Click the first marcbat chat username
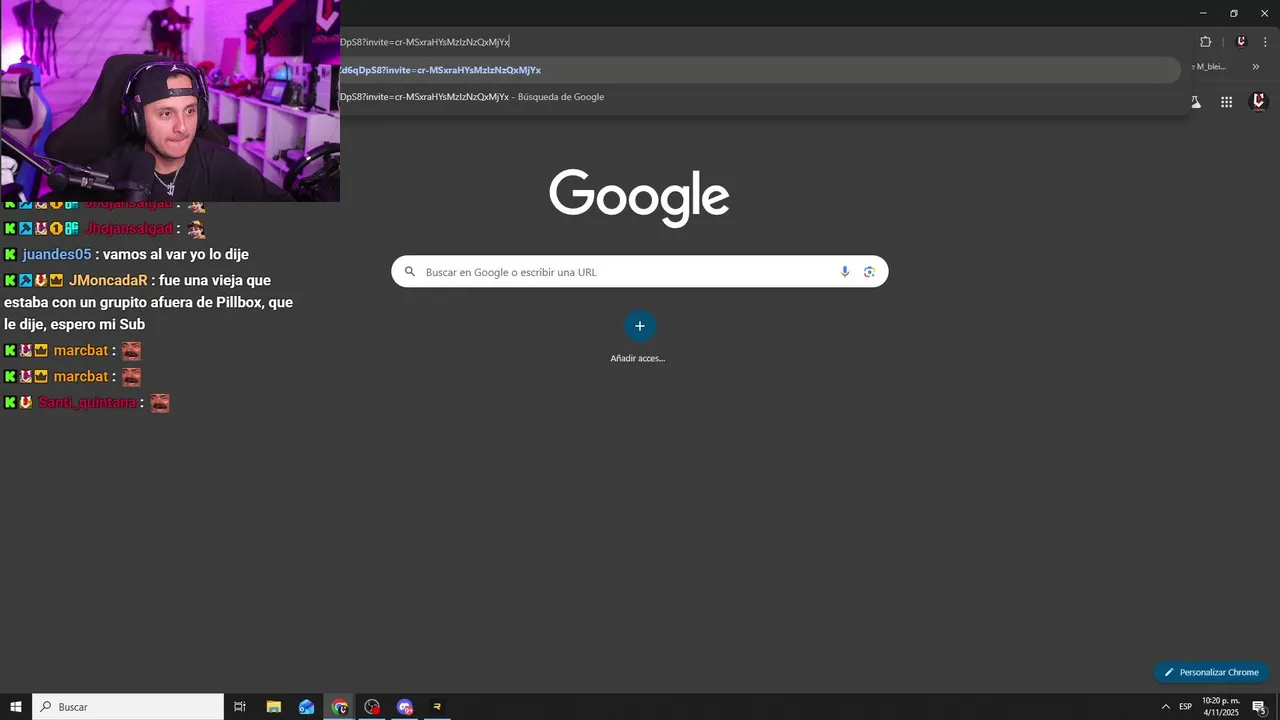This screenshot has width=1280, height=720. [x=81, y=351]
